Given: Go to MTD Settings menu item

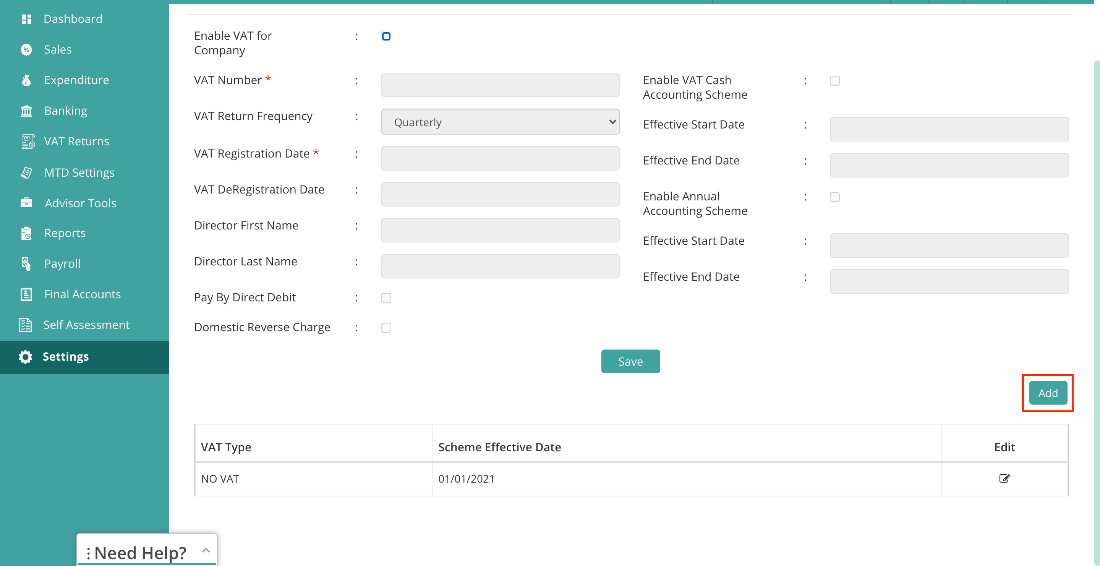Looking at the screenshot, I should [79, 173].
